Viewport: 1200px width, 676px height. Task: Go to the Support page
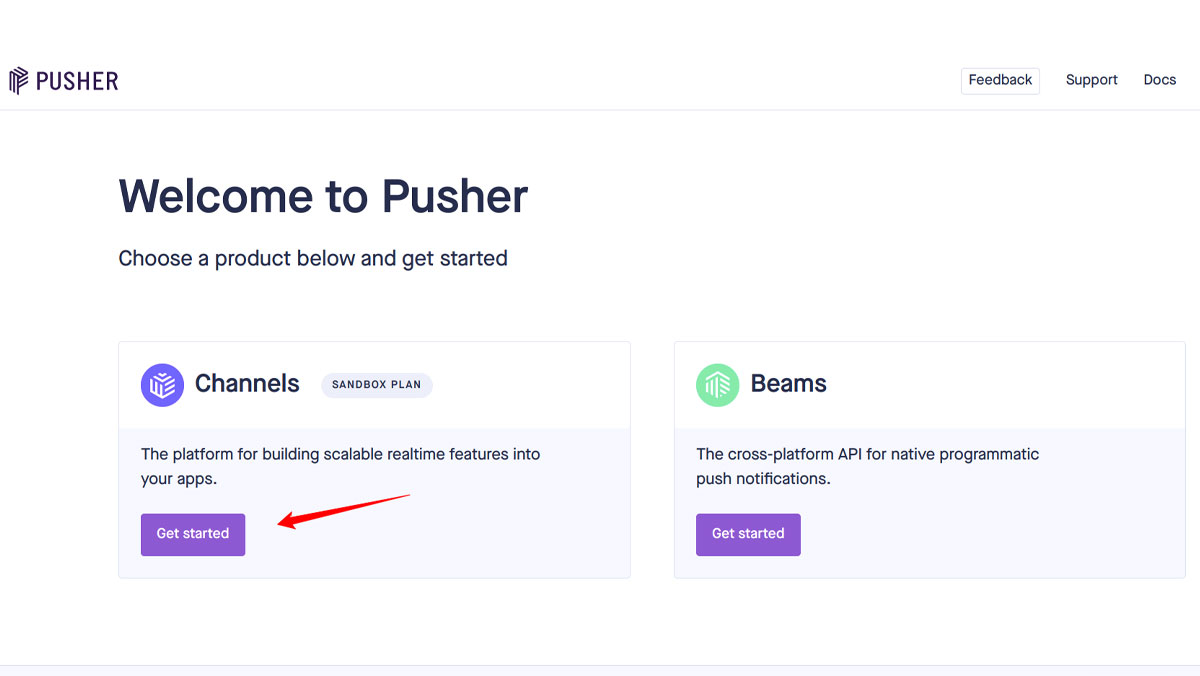click(1091, 80)
